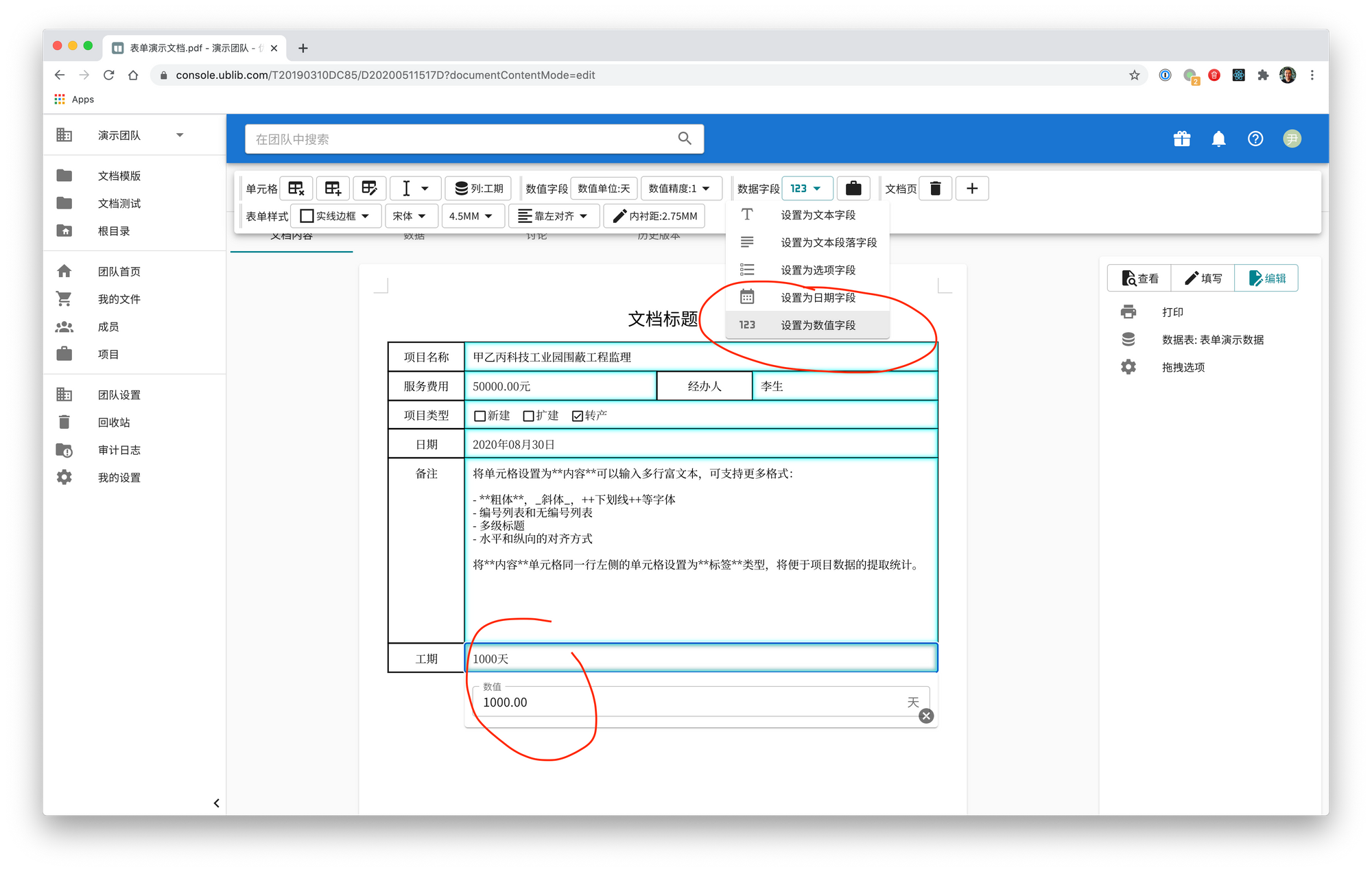Clear the numeric value field
The image size is (1372, 872).
point(926,716)
